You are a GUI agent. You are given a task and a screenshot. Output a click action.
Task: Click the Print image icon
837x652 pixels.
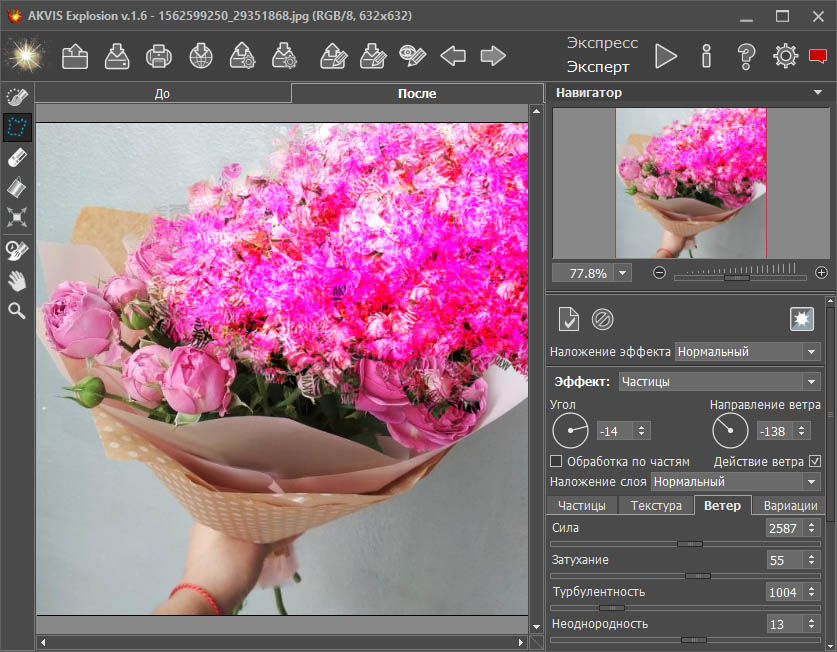pos(159,56)
